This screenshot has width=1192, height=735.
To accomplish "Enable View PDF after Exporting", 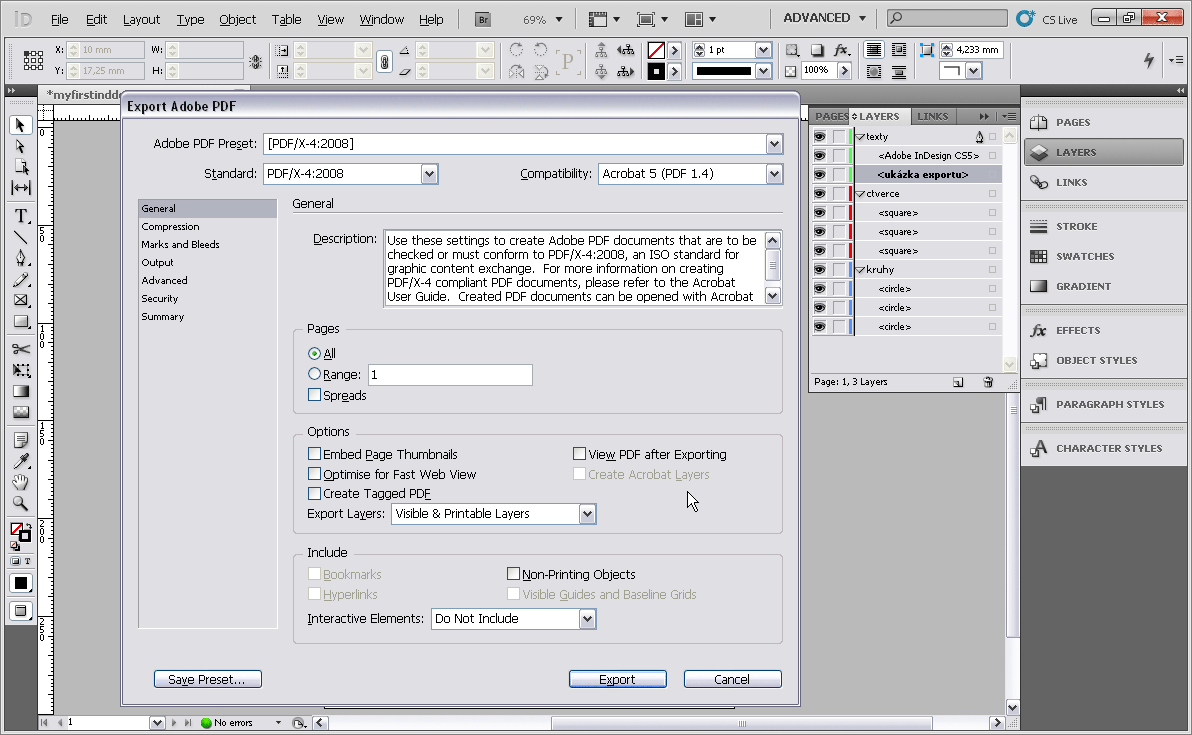I will pyautogui.click(x=579, y=454).
